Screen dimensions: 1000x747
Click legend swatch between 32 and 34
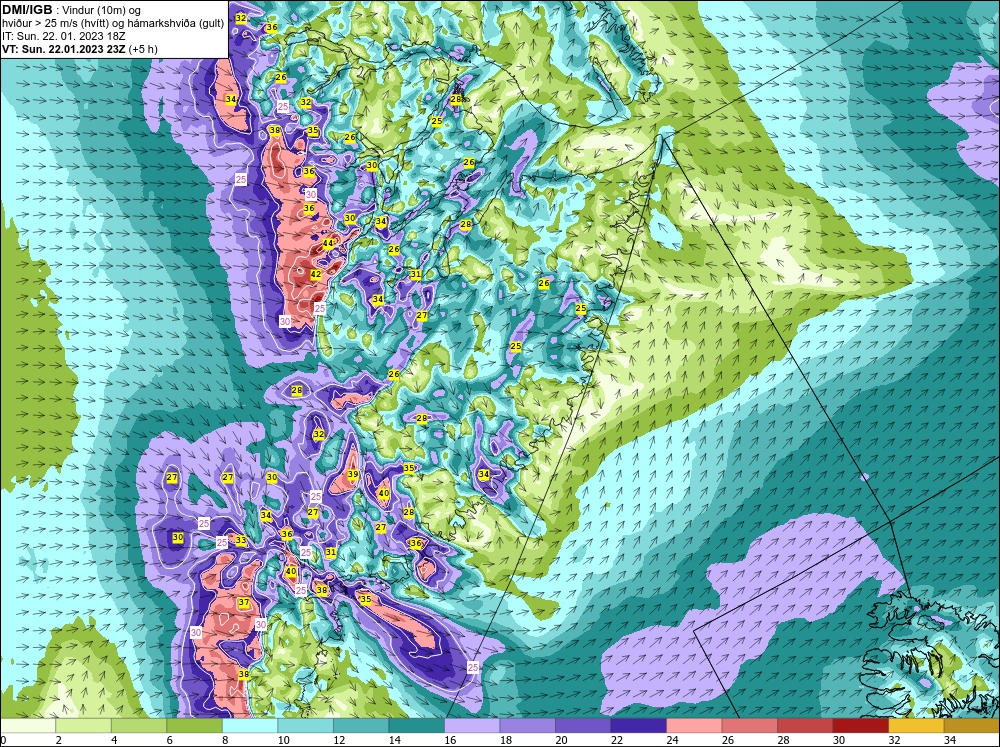point(916,725)
